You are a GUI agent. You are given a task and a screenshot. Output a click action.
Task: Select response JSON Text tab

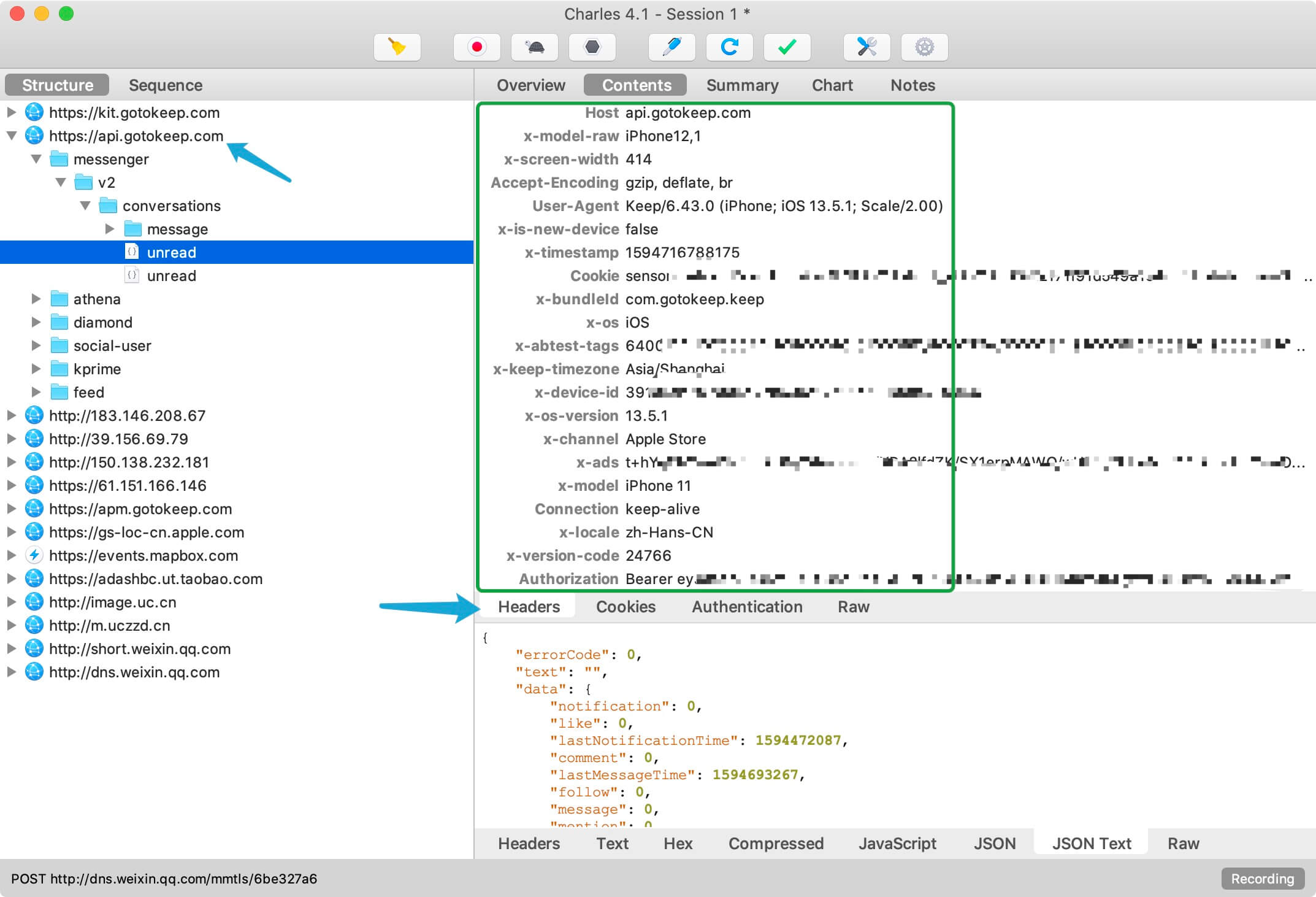1091,843
